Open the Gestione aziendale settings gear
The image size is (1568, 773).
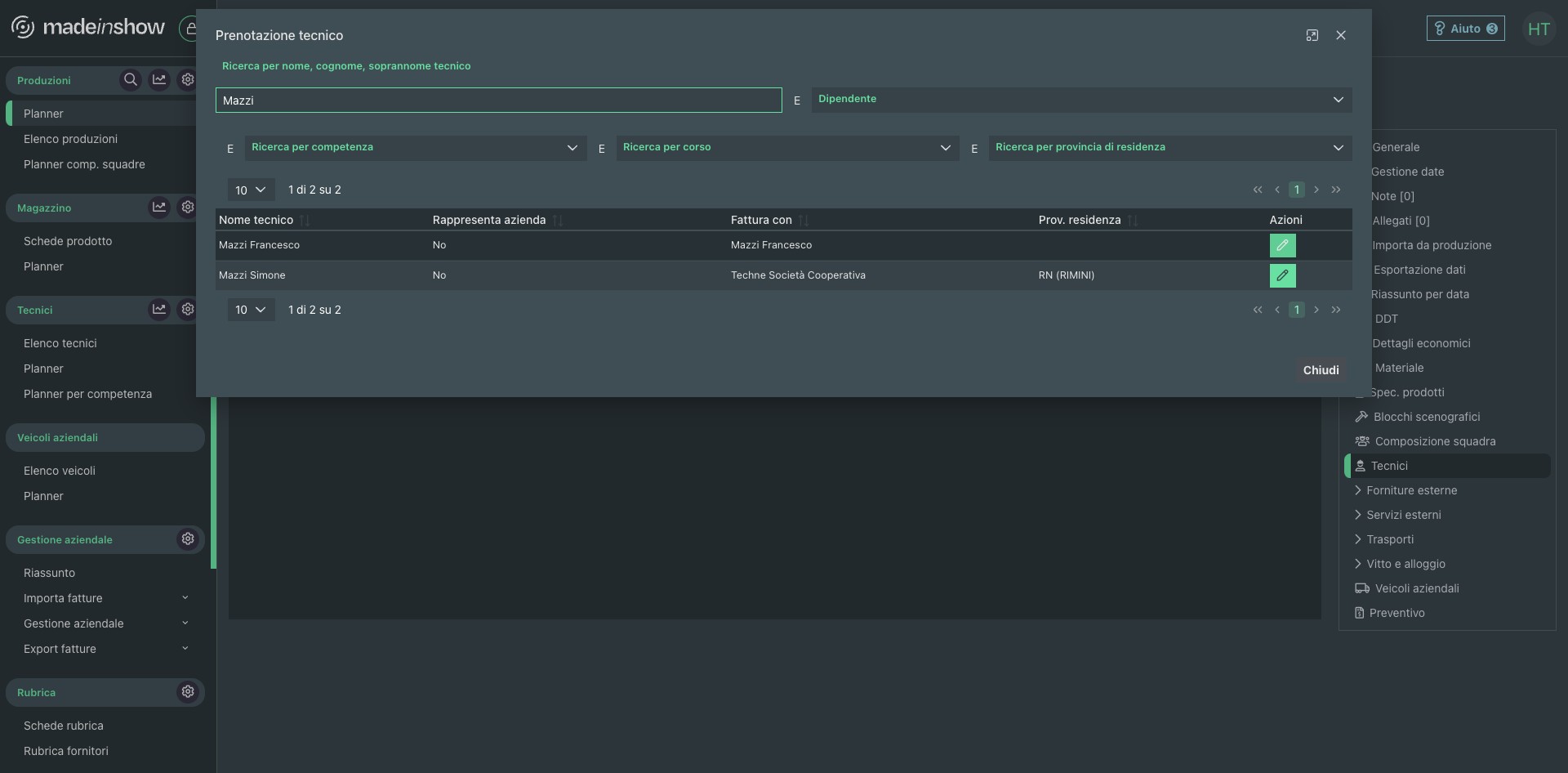(188, 539)
